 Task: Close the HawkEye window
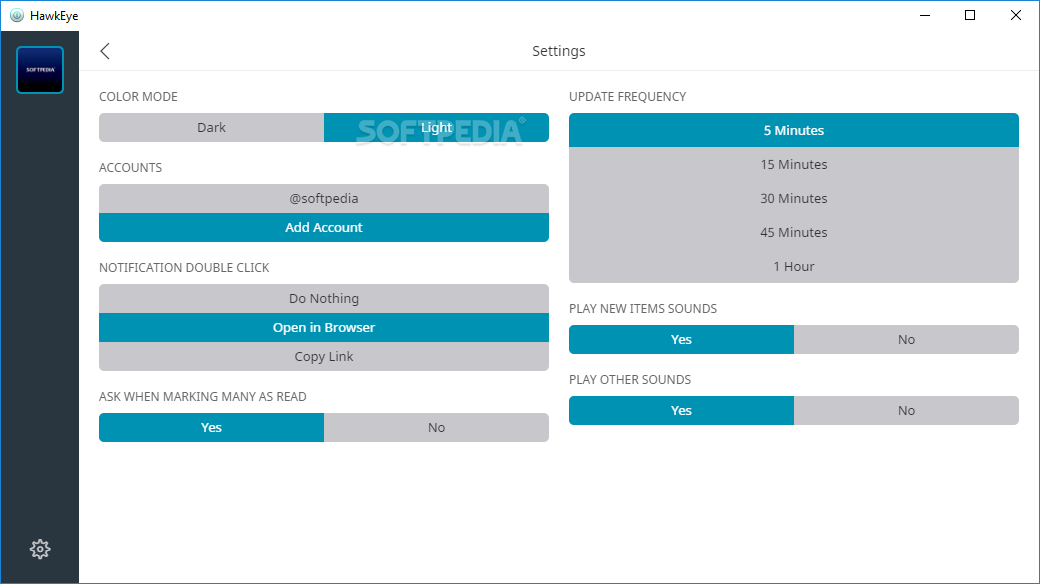(x=1015, y=15)
